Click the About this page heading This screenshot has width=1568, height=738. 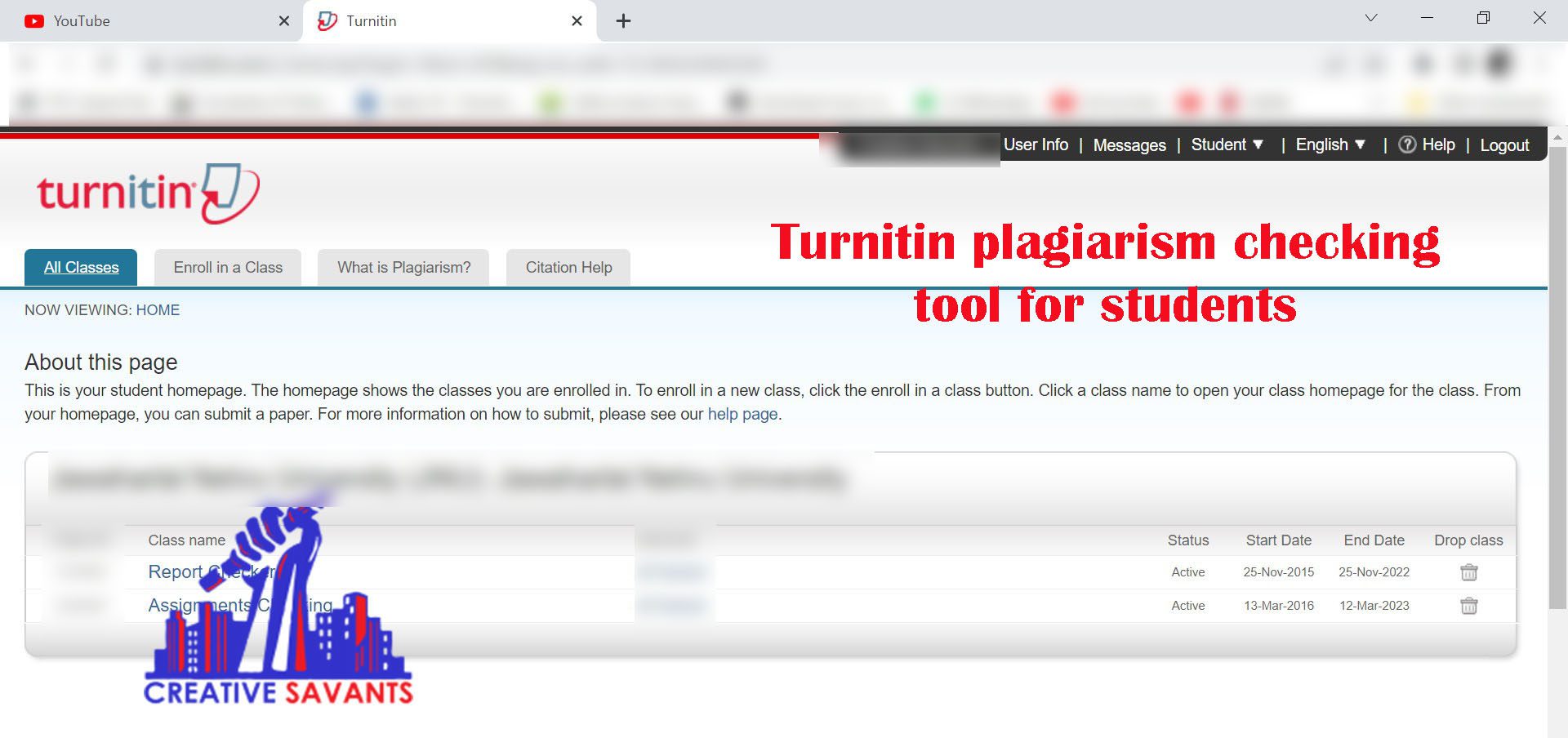point(101,362)
